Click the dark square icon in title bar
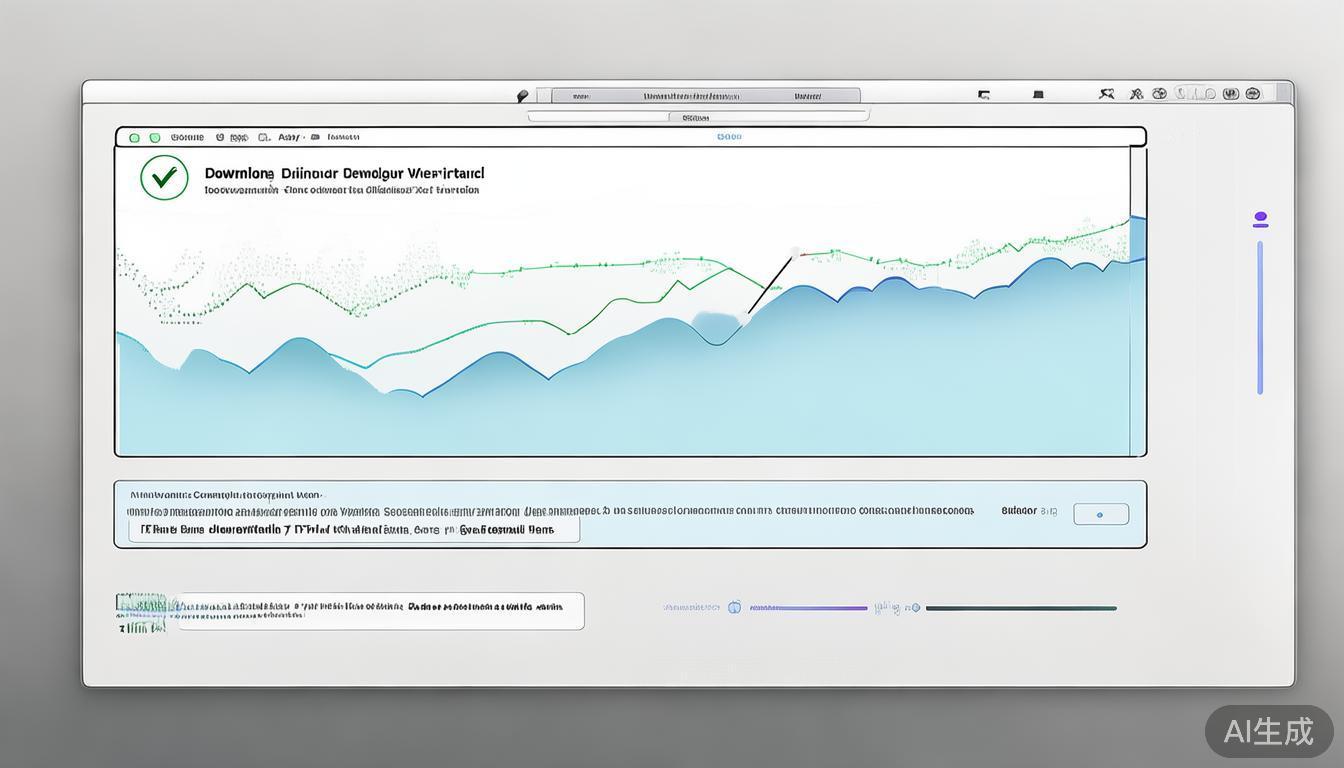 click(x=1038, y=95)
